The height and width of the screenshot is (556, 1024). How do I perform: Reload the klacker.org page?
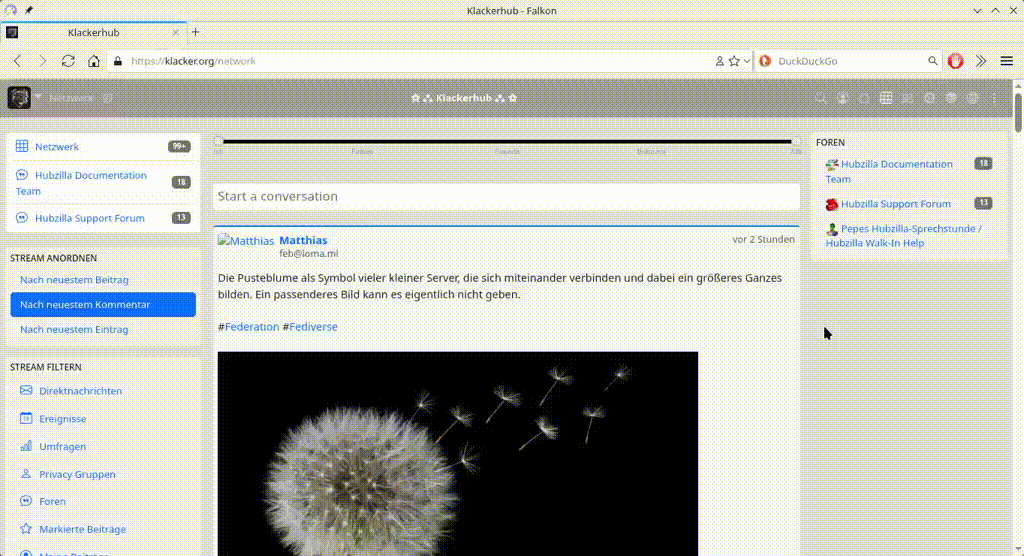[x=68, y=61]
